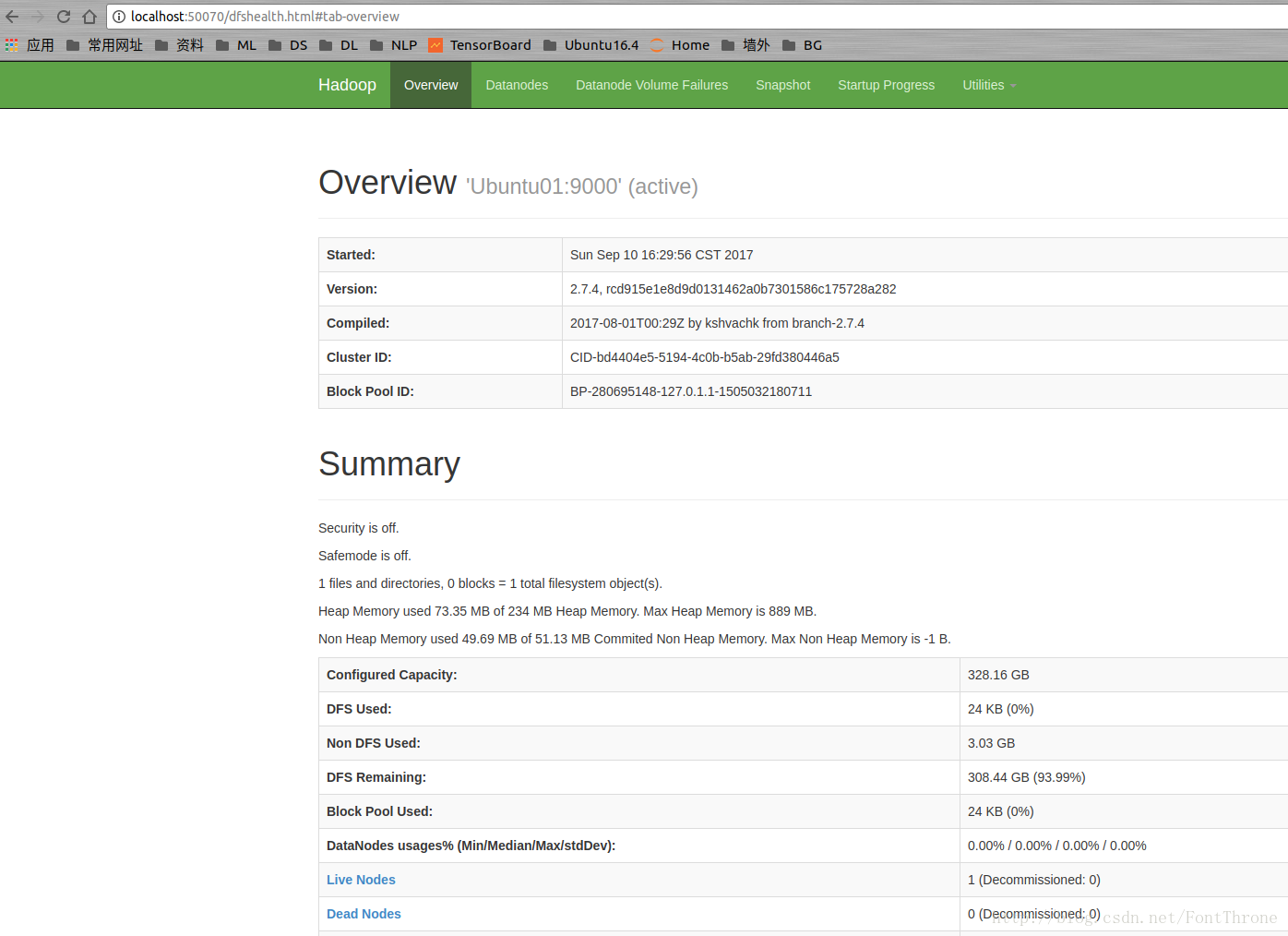Click the files and directories count line

click(490, 583)
